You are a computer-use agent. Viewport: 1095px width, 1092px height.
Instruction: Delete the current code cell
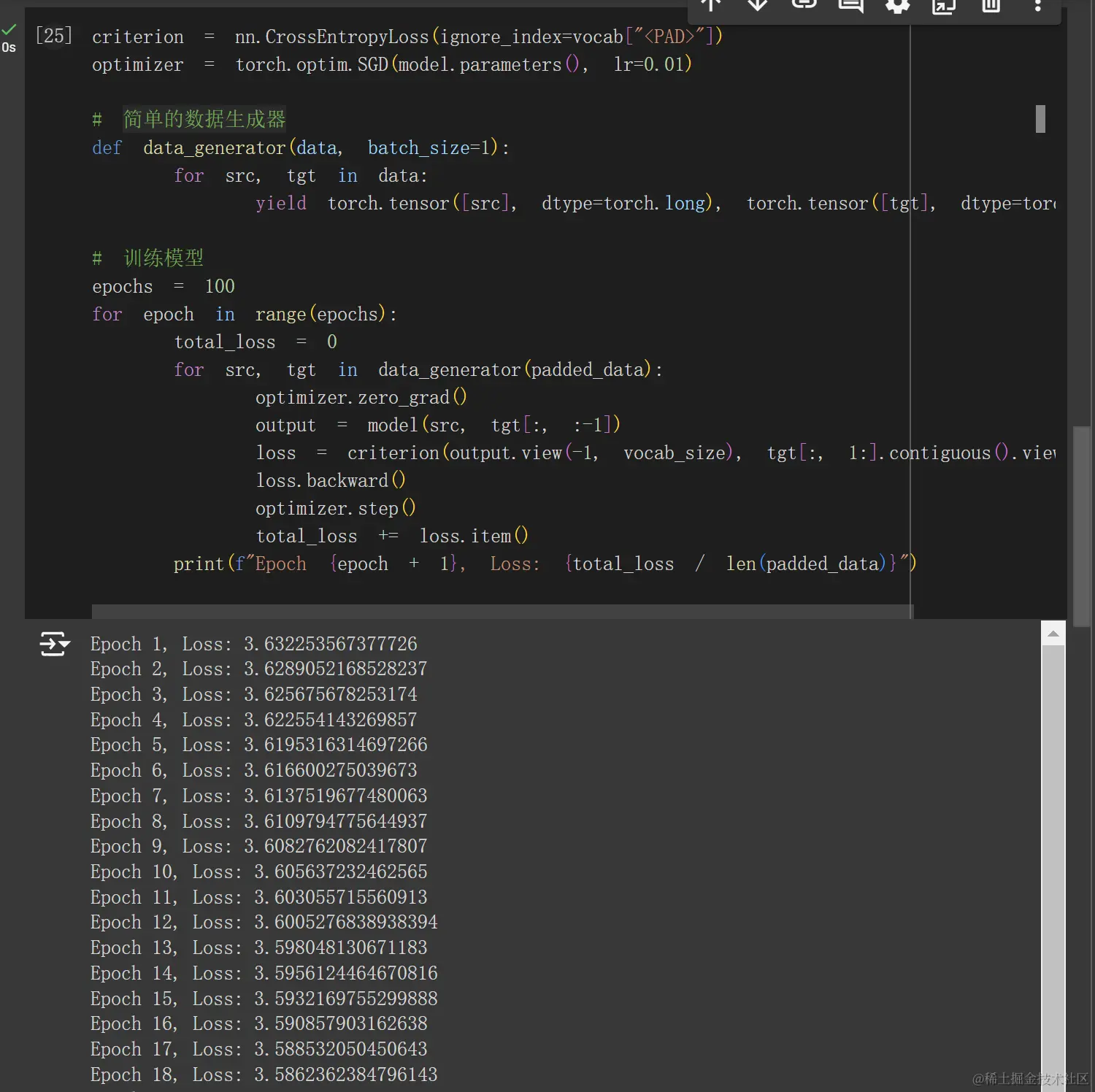(990, 6)
